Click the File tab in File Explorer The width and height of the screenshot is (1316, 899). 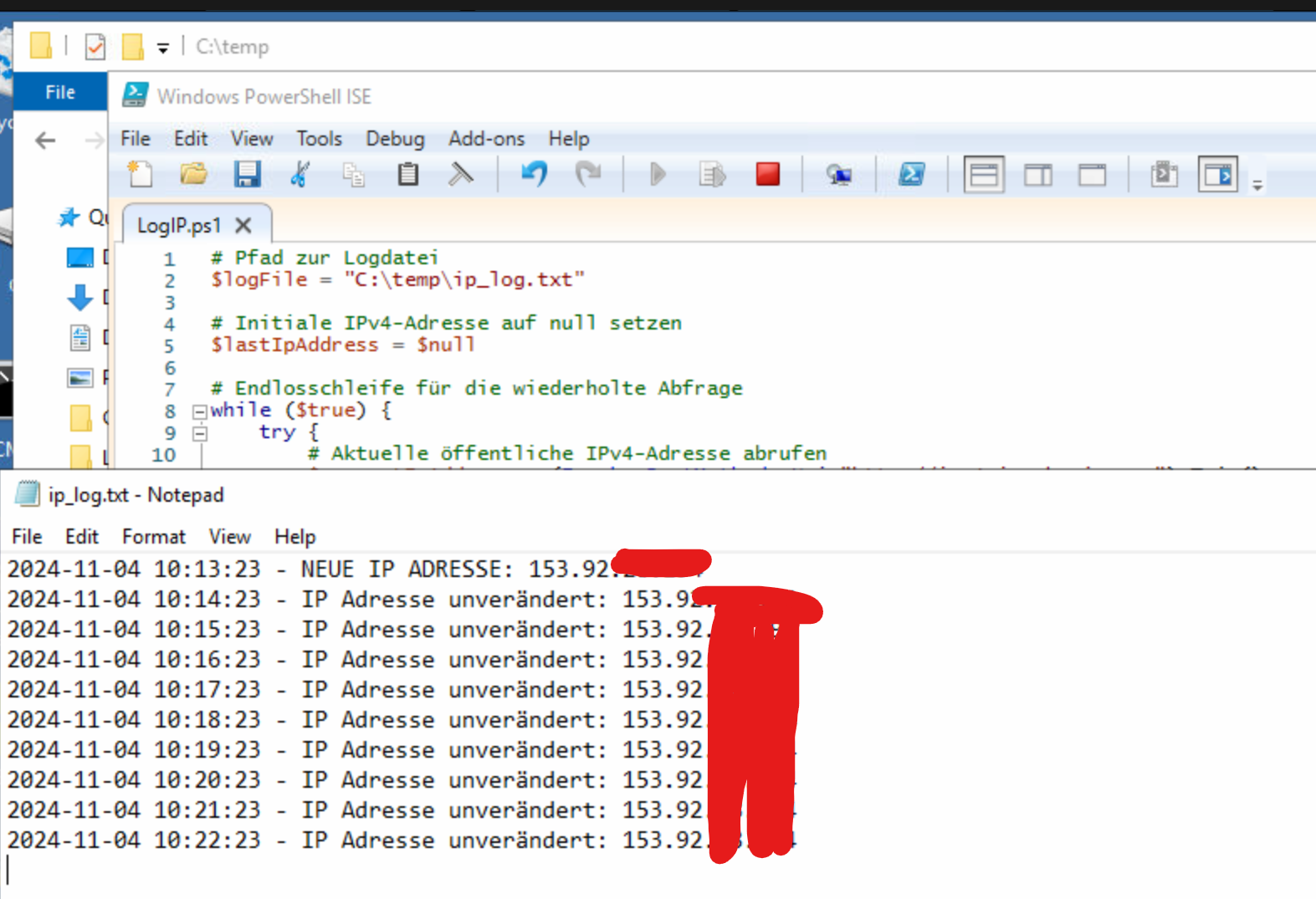[x=59, y=92]
